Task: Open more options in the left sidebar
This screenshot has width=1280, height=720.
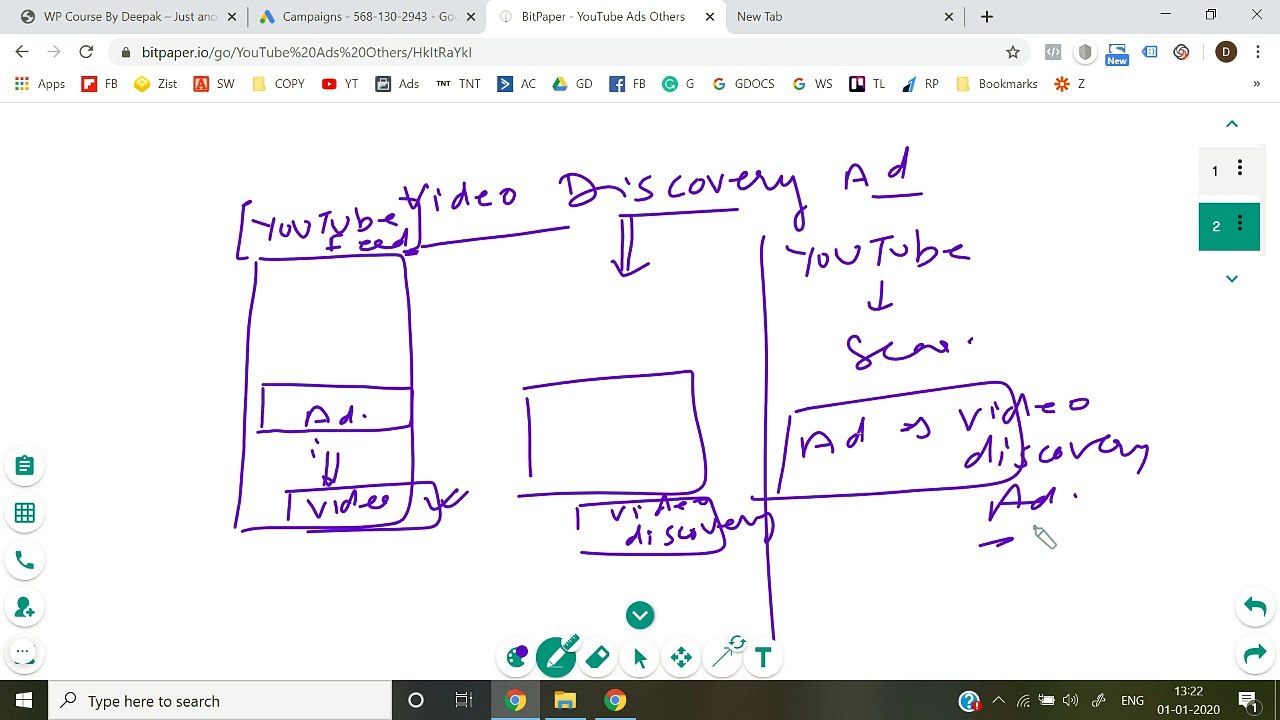Action: point(22,652)
